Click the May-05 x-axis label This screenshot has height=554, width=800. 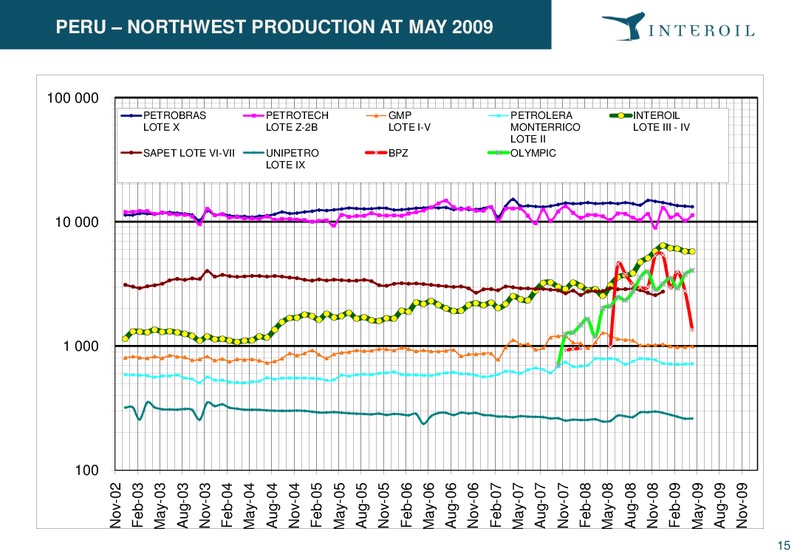tap(340, 506)
